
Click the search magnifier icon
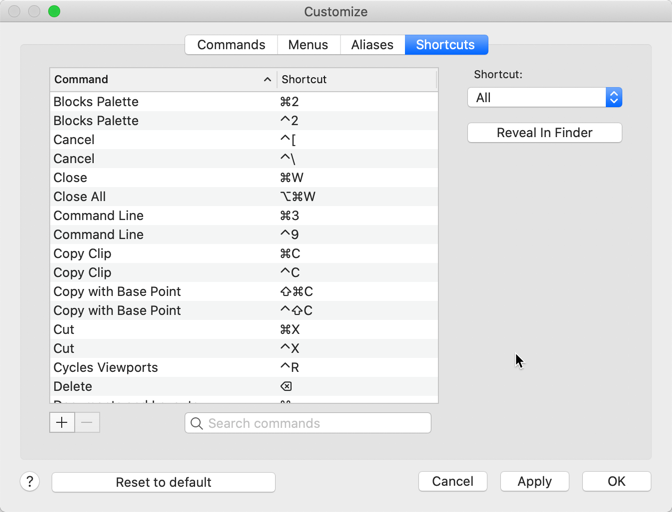pyautogui.click(x=197, y=423)
